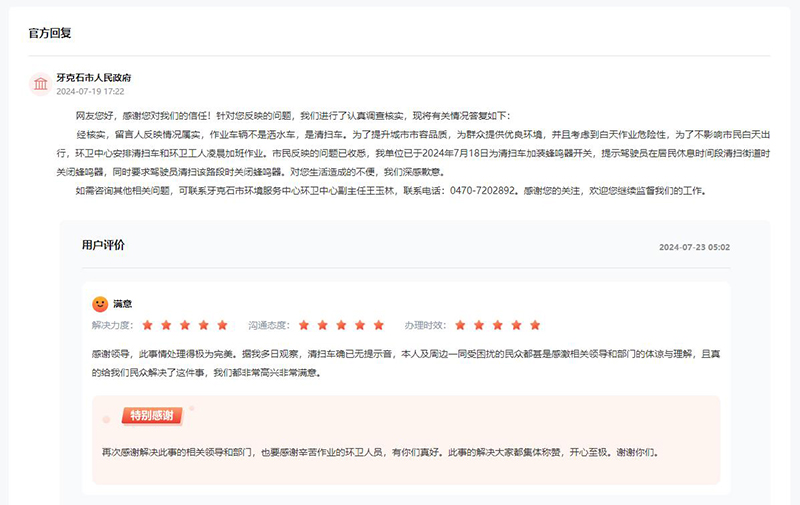Click the 满意 satisfaction label
800x505 pixels.
tap(122, 304)
